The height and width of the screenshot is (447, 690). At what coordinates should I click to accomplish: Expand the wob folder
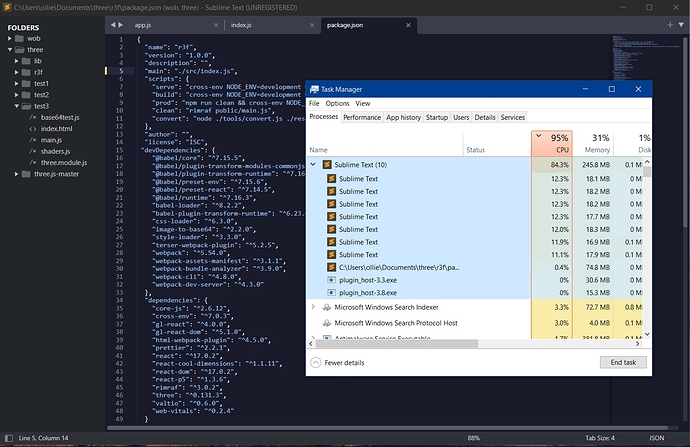tap(10, 39)
